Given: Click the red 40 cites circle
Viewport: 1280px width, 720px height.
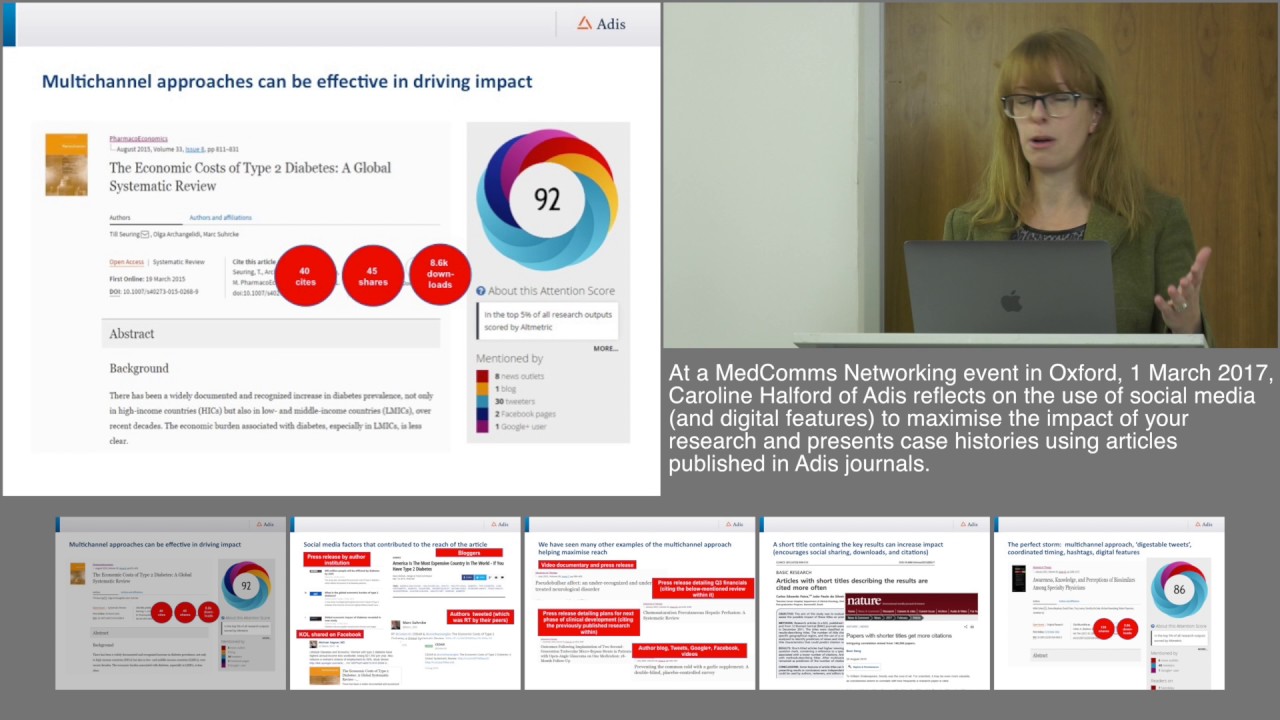Looking at the screenshot, I should [x=305, y=277].
